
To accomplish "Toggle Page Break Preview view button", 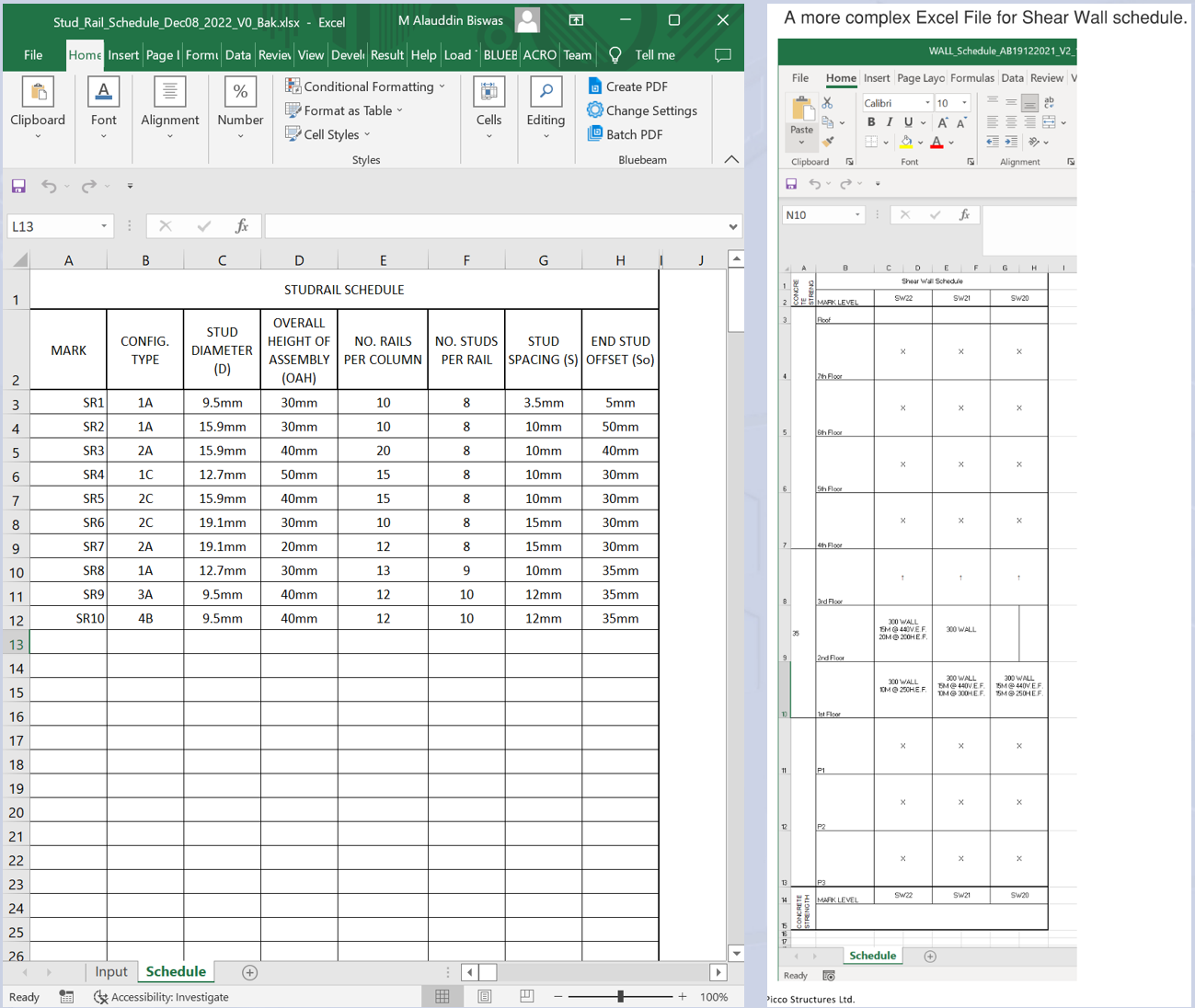I will point(527,997).
